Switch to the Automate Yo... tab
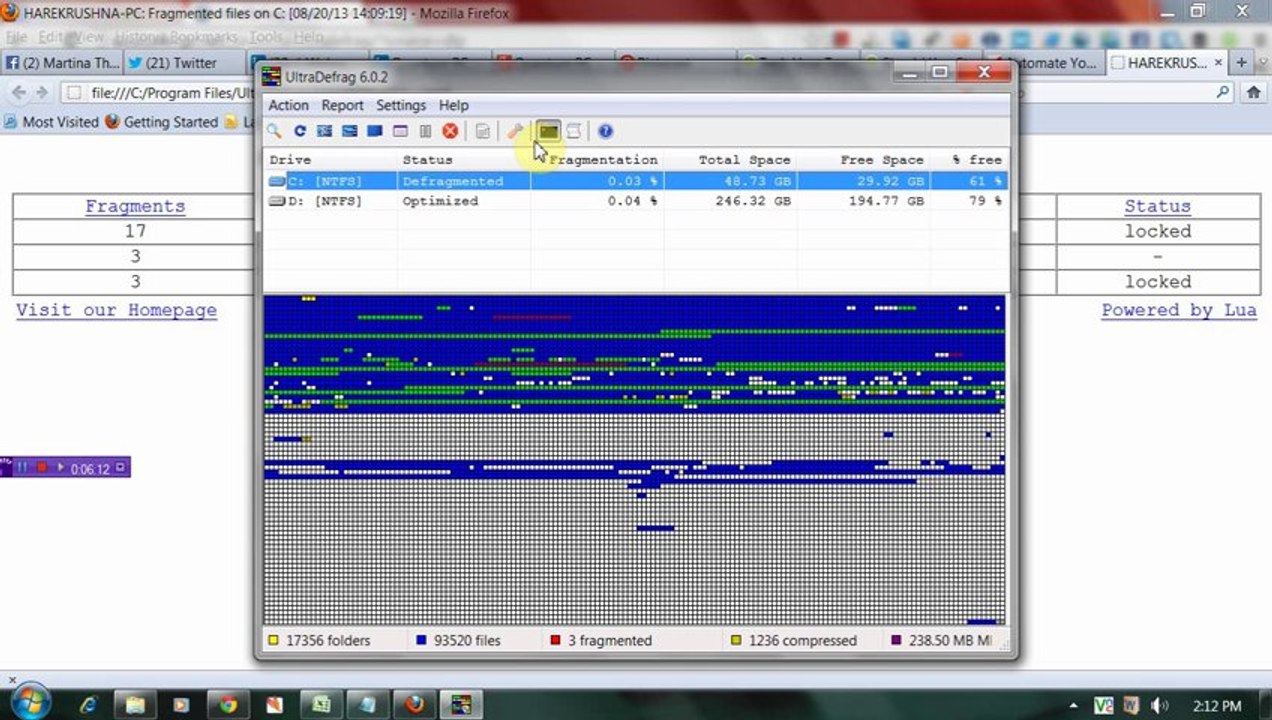 (1051, 62)
